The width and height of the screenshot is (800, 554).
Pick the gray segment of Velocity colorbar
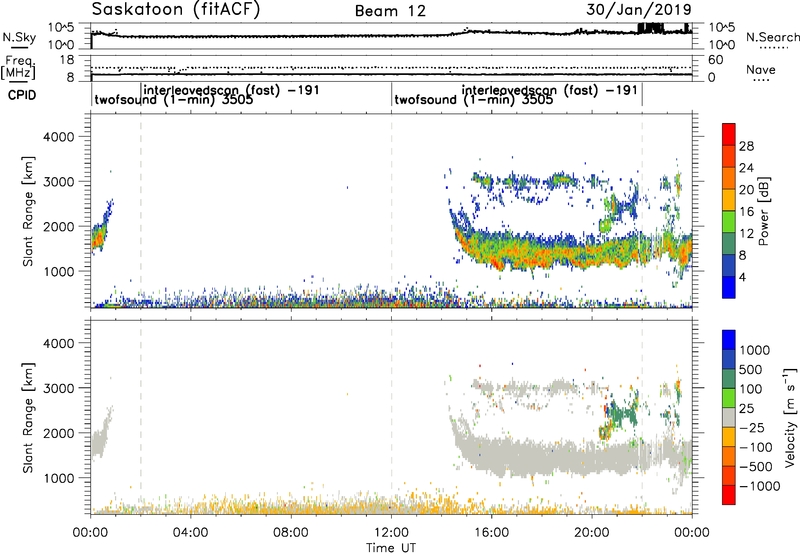click(729, 418)
